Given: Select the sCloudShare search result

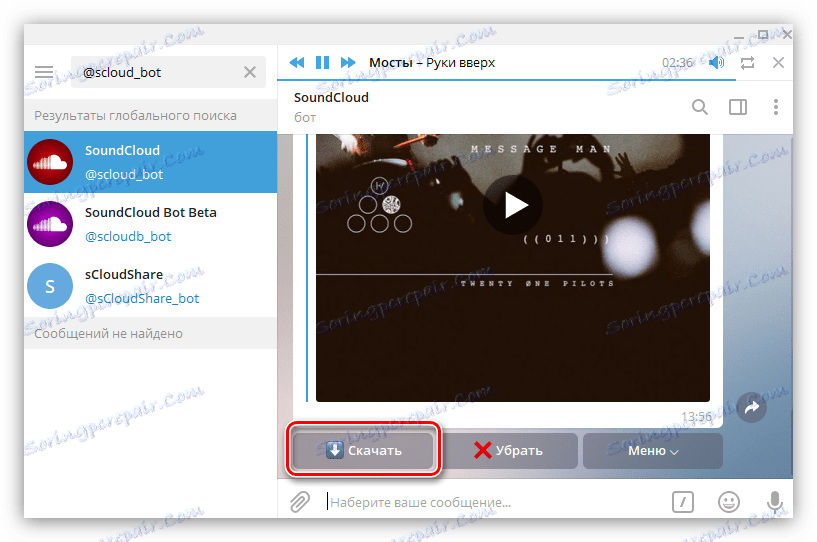Looking at the screenshot, I should click(x=151, y=286).
